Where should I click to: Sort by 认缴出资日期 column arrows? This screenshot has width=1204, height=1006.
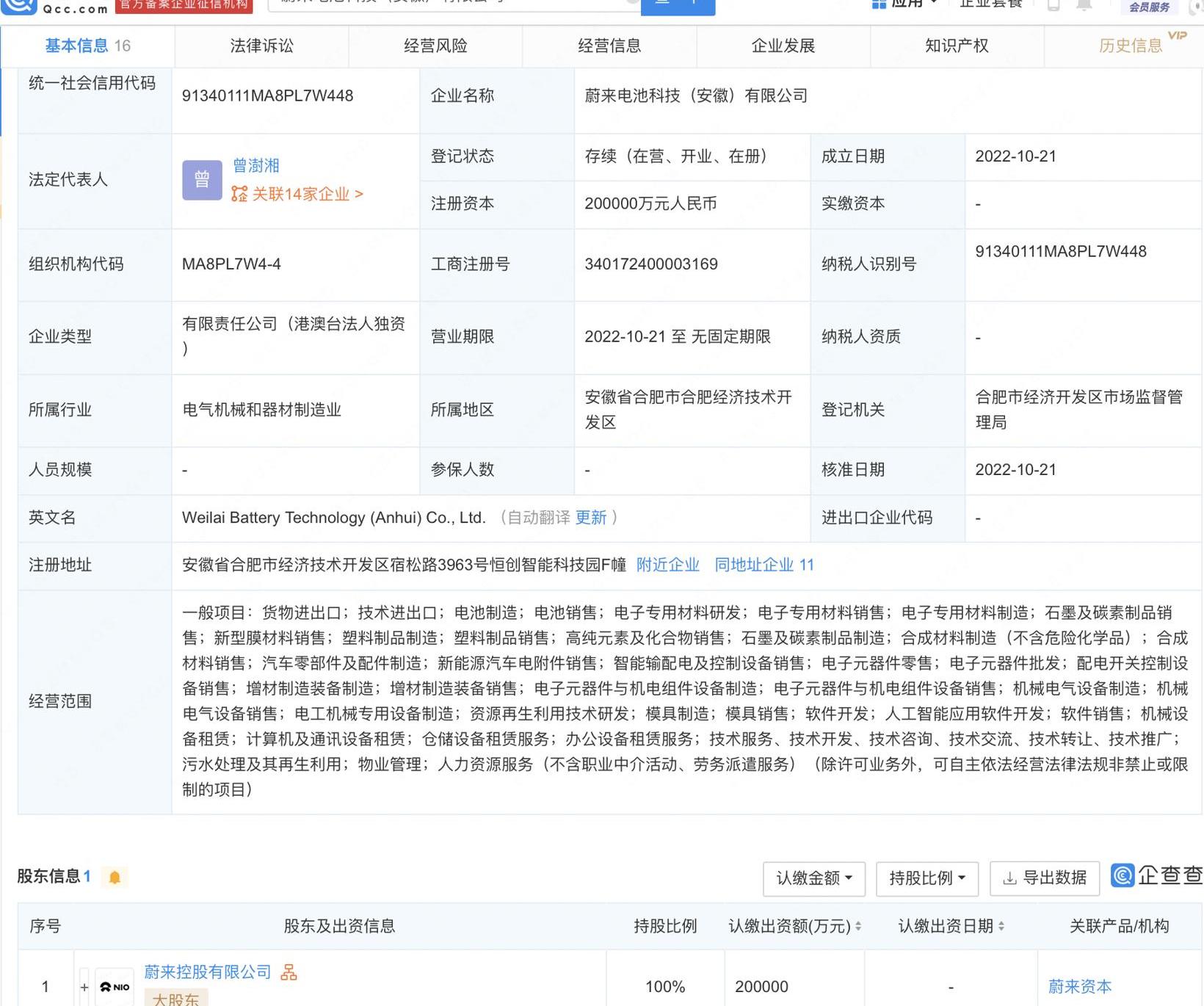pyautogui.click(x=1001, y=927)
